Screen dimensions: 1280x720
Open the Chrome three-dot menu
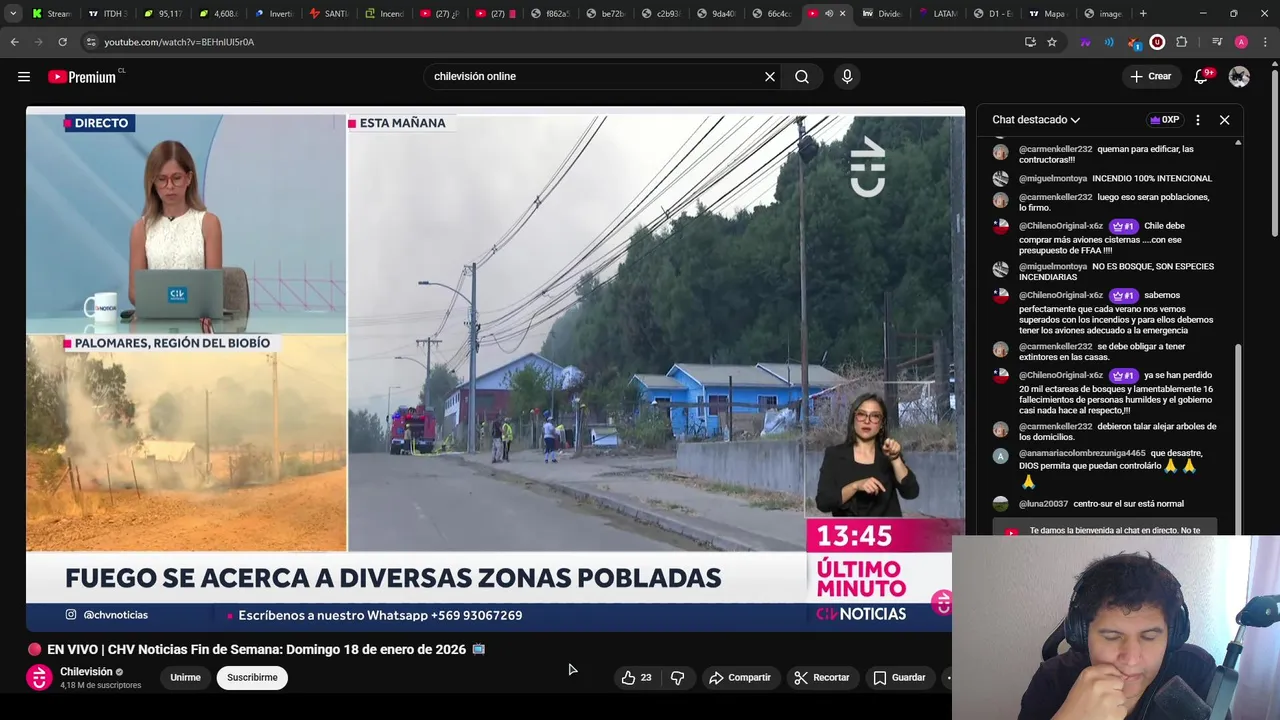pyautogui.click(x=1265, y=42)
